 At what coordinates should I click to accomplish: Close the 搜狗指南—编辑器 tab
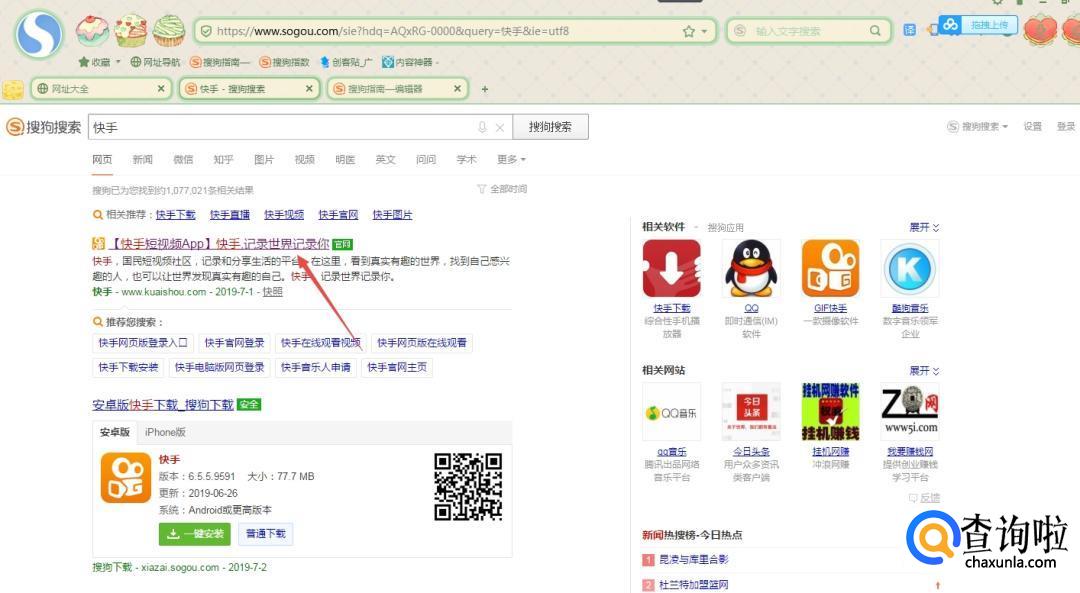pyautogui.click(x=457, y=89)
